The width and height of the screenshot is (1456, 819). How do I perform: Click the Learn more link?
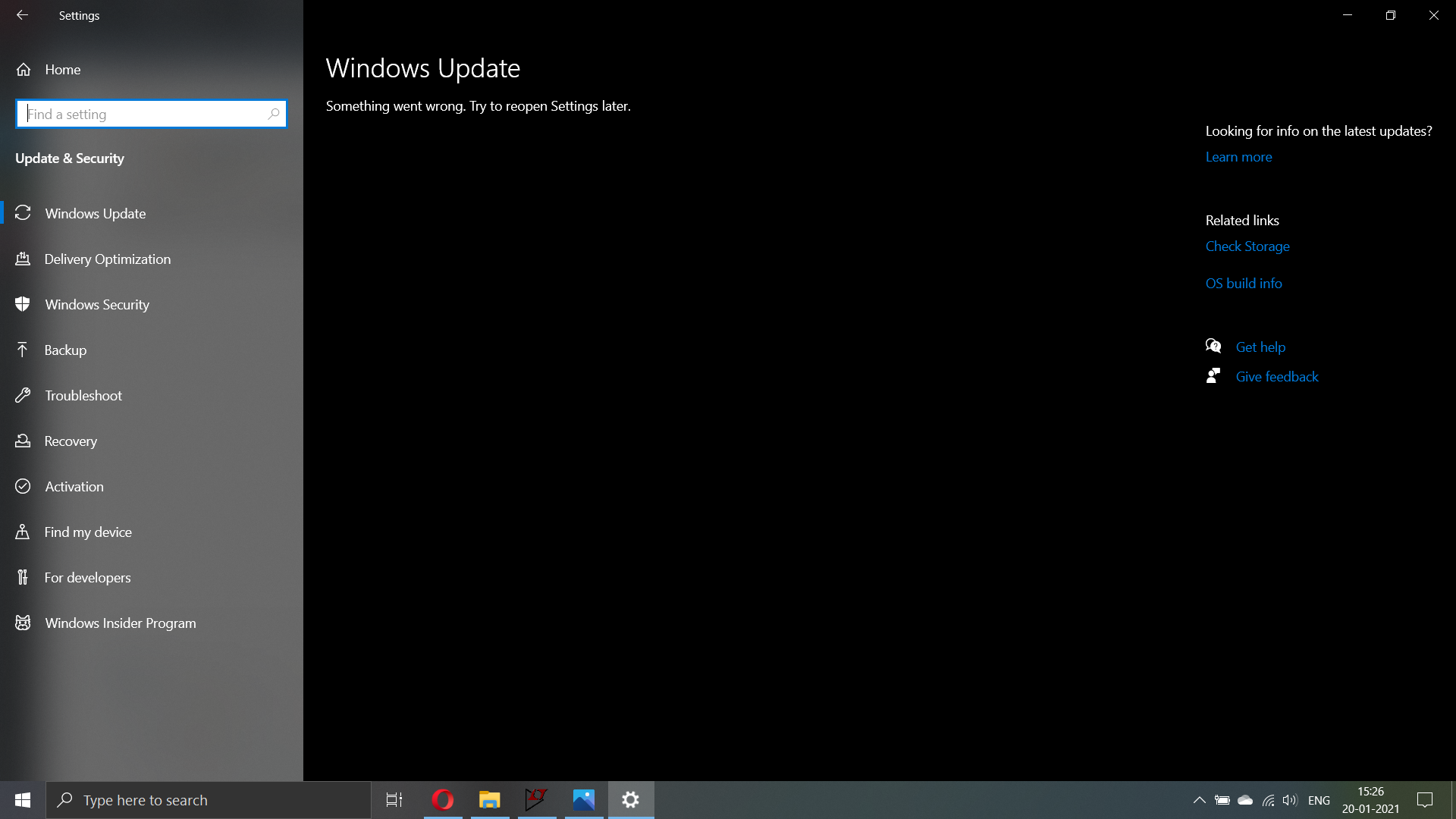point(1238,157)
